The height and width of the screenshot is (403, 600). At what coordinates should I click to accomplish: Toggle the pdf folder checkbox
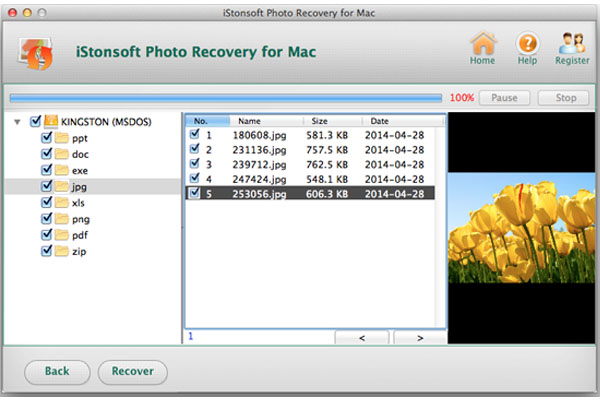pyautogui.click(x=46, y=234)
